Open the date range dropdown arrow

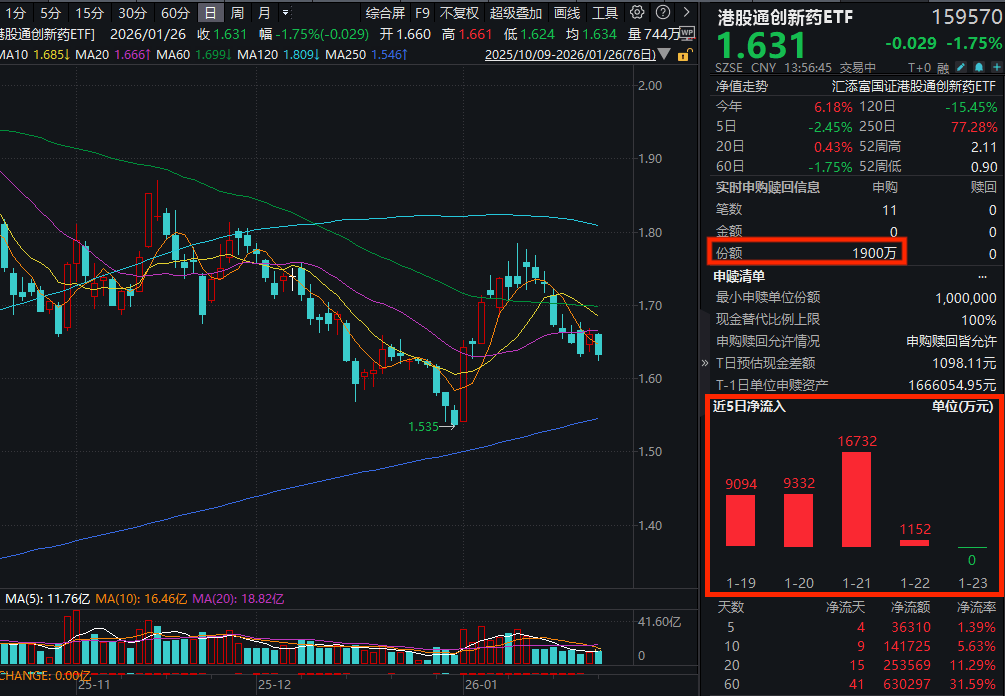coord(666,53)
